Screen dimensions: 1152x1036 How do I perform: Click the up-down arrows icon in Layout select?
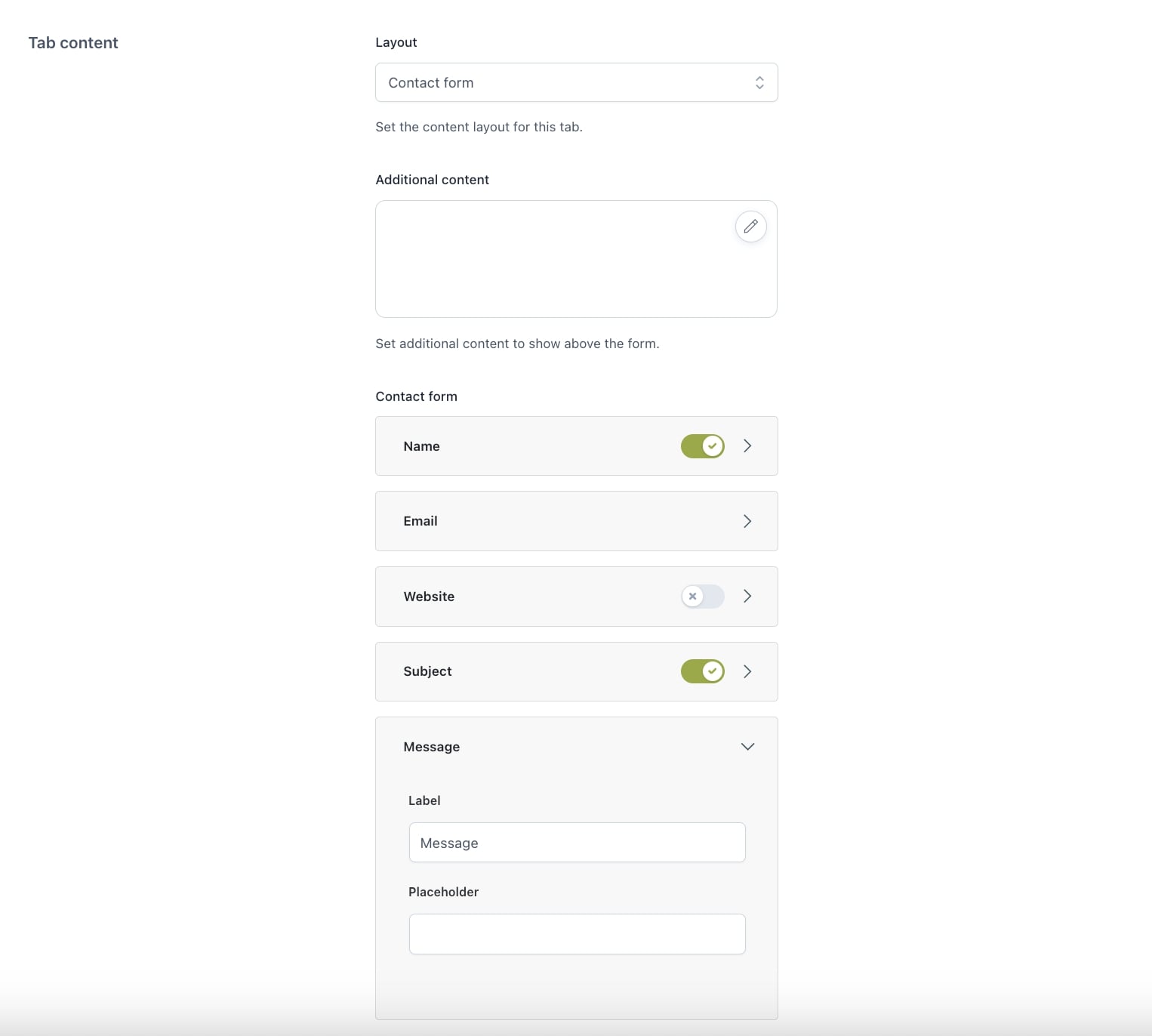(x=759, y=83)
